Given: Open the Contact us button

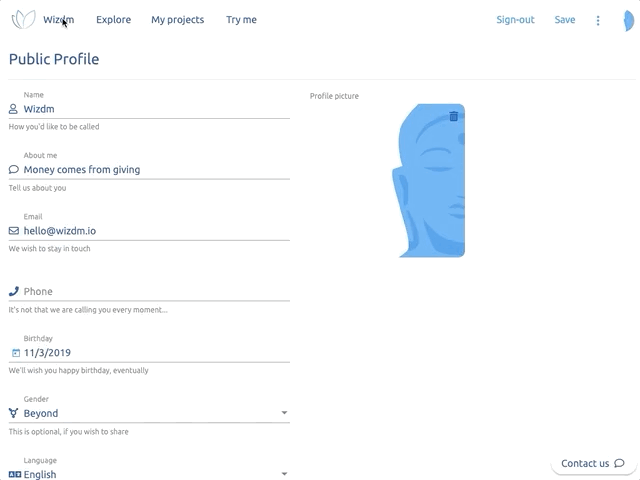Looking at the screenshot, I should point(593,463).
